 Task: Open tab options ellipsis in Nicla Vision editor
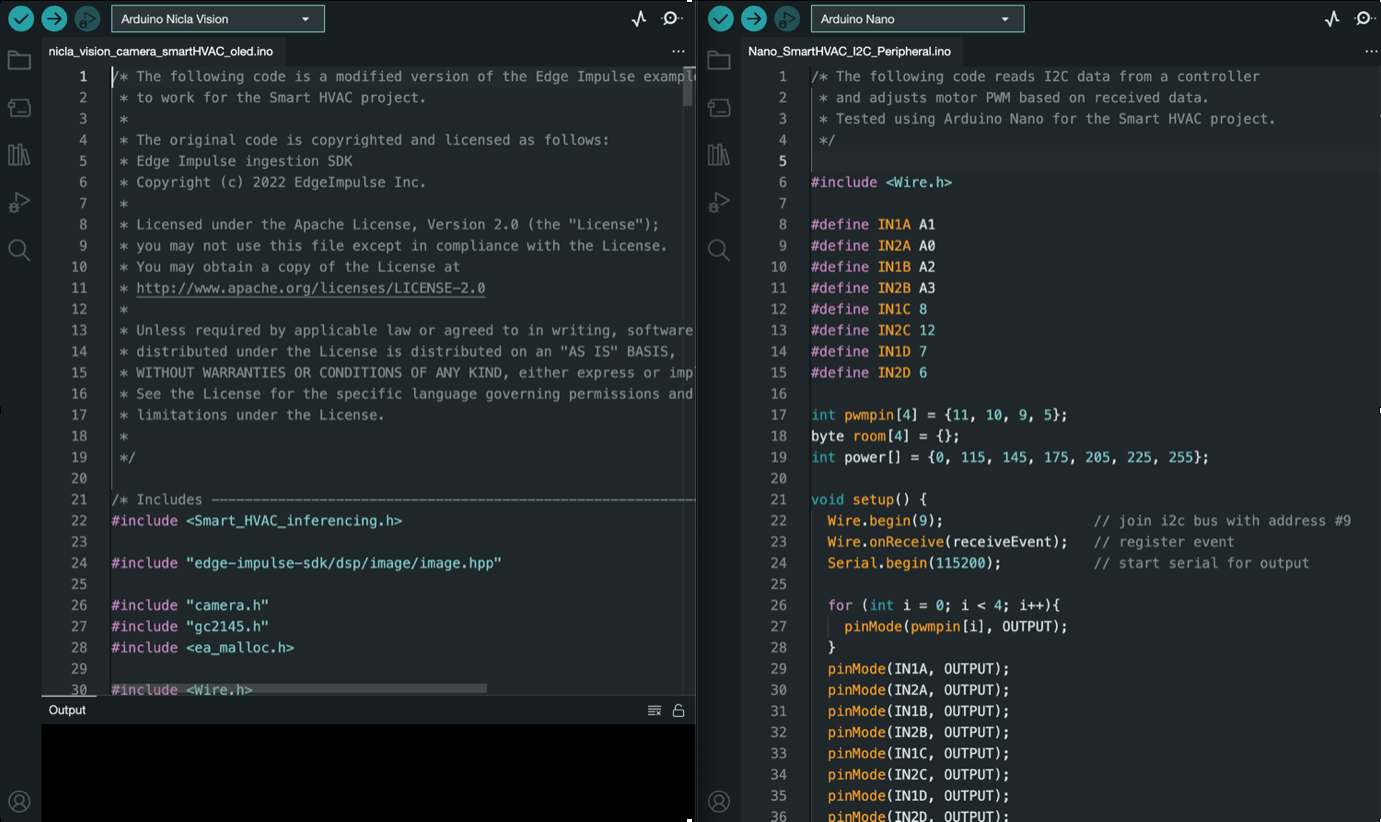tap(678, 51)
